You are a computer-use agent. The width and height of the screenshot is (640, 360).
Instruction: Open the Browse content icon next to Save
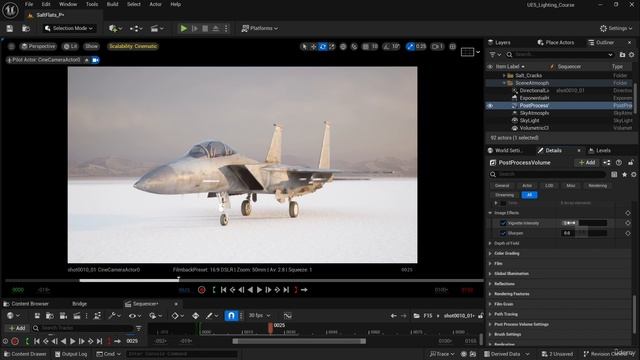(x=26, y=28)
